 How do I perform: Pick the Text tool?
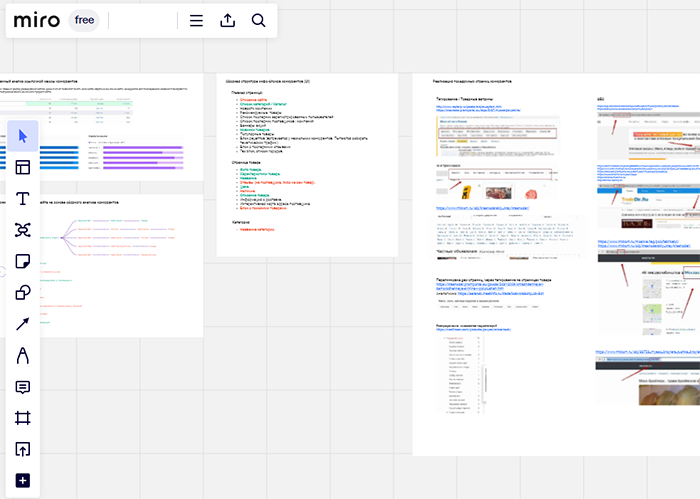[x=23, y=199]
